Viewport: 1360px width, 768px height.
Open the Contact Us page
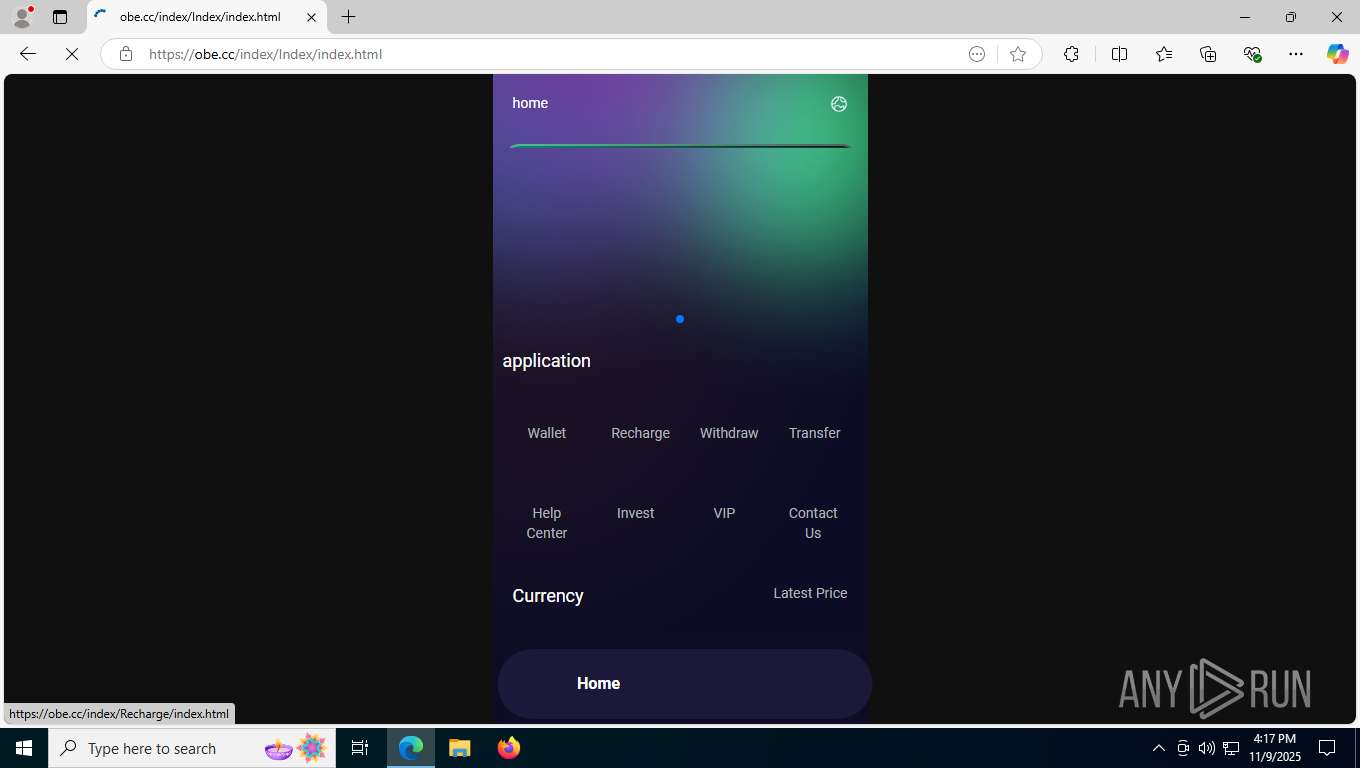pos(813,523)
